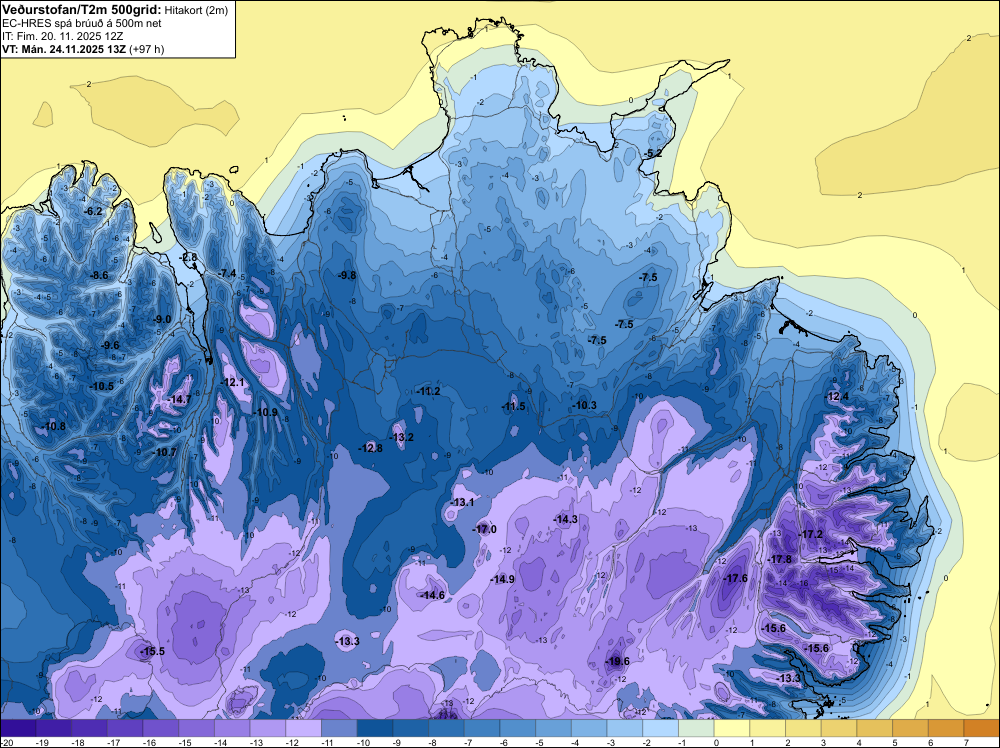This screenshot has height=748, width=1000.
Task: Pick legend swatch between -15 and -14
Action: 196,728
